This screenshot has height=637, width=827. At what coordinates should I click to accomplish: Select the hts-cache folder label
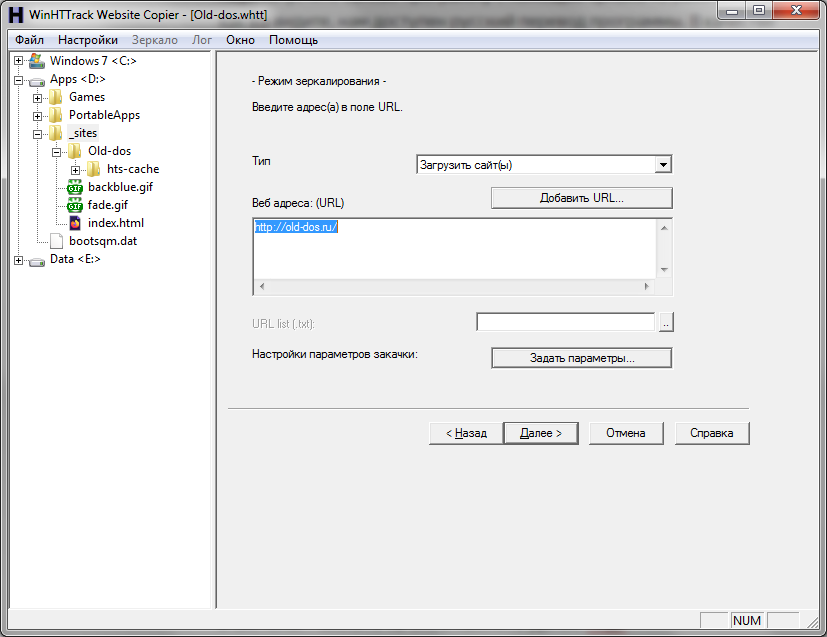pyautogui.click(x=133, y=169)
